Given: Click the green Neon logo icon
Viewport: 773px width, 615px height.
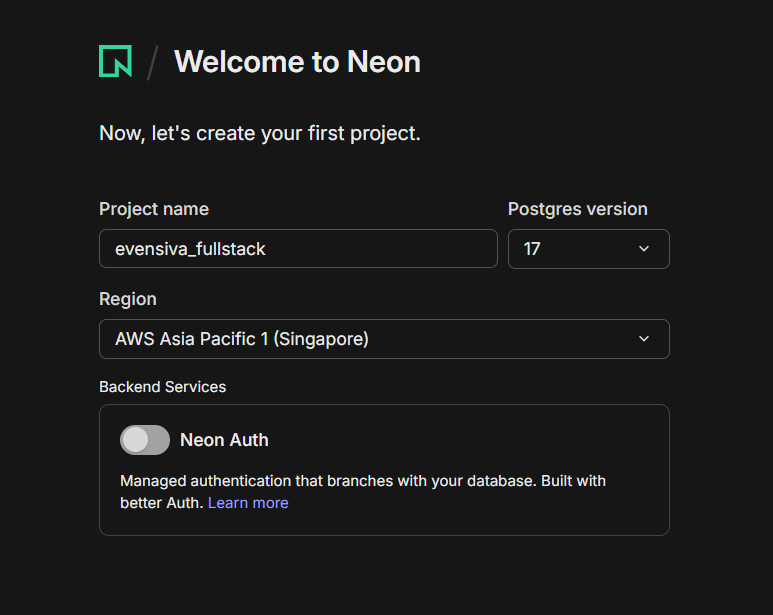Looking at the screenshot, I should click(x=115, y=61).
